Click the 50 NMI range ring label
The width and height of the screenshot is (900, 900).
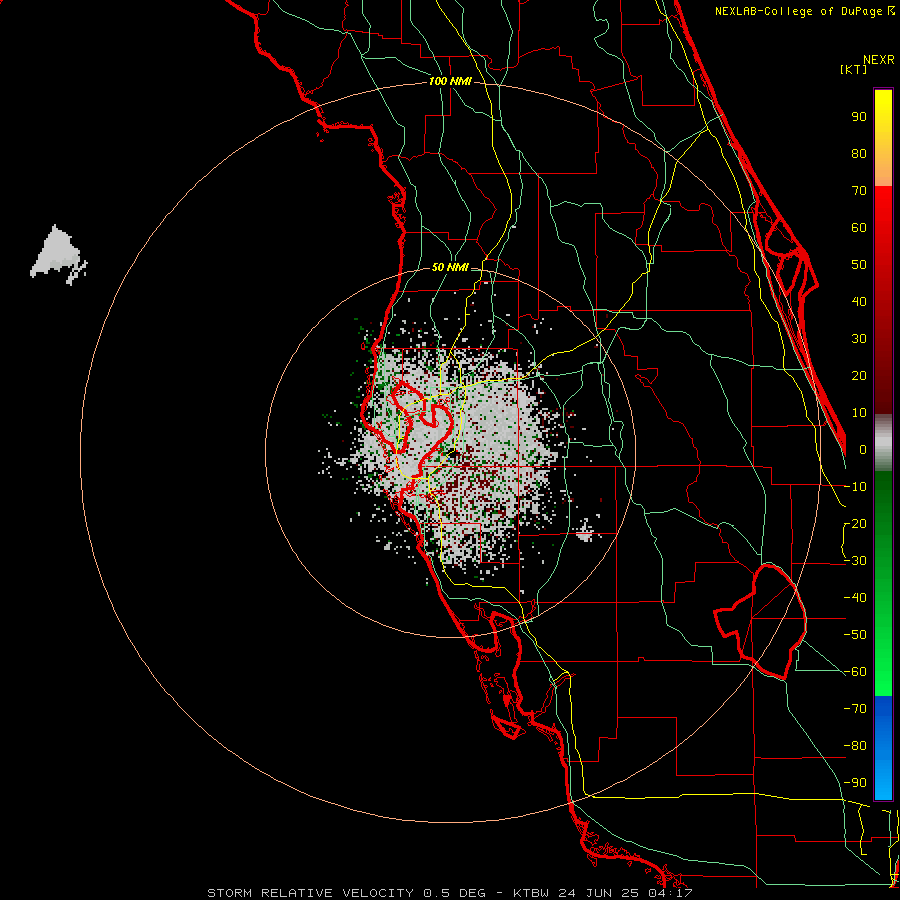click(x=450, y=267)
